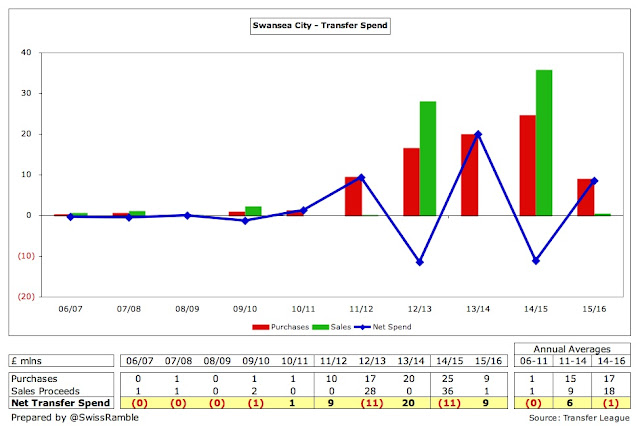Click the chart x-axis label 13/14
The image size is (640, 426).
[478, 309]
